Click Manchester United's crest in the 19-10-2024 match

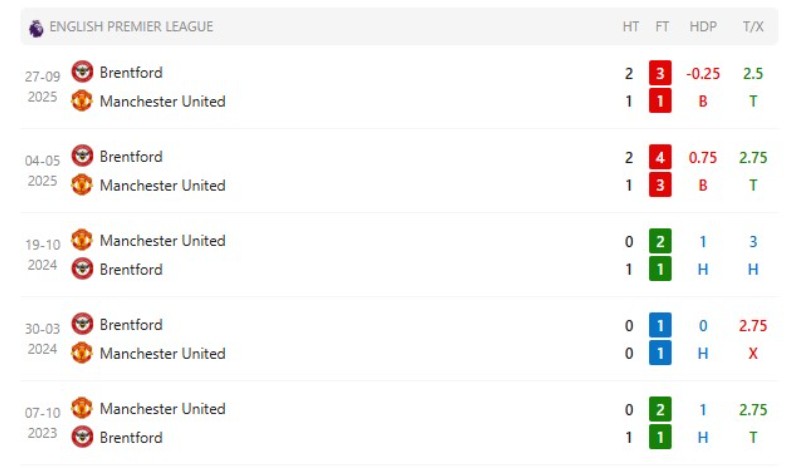coord(82,239)
